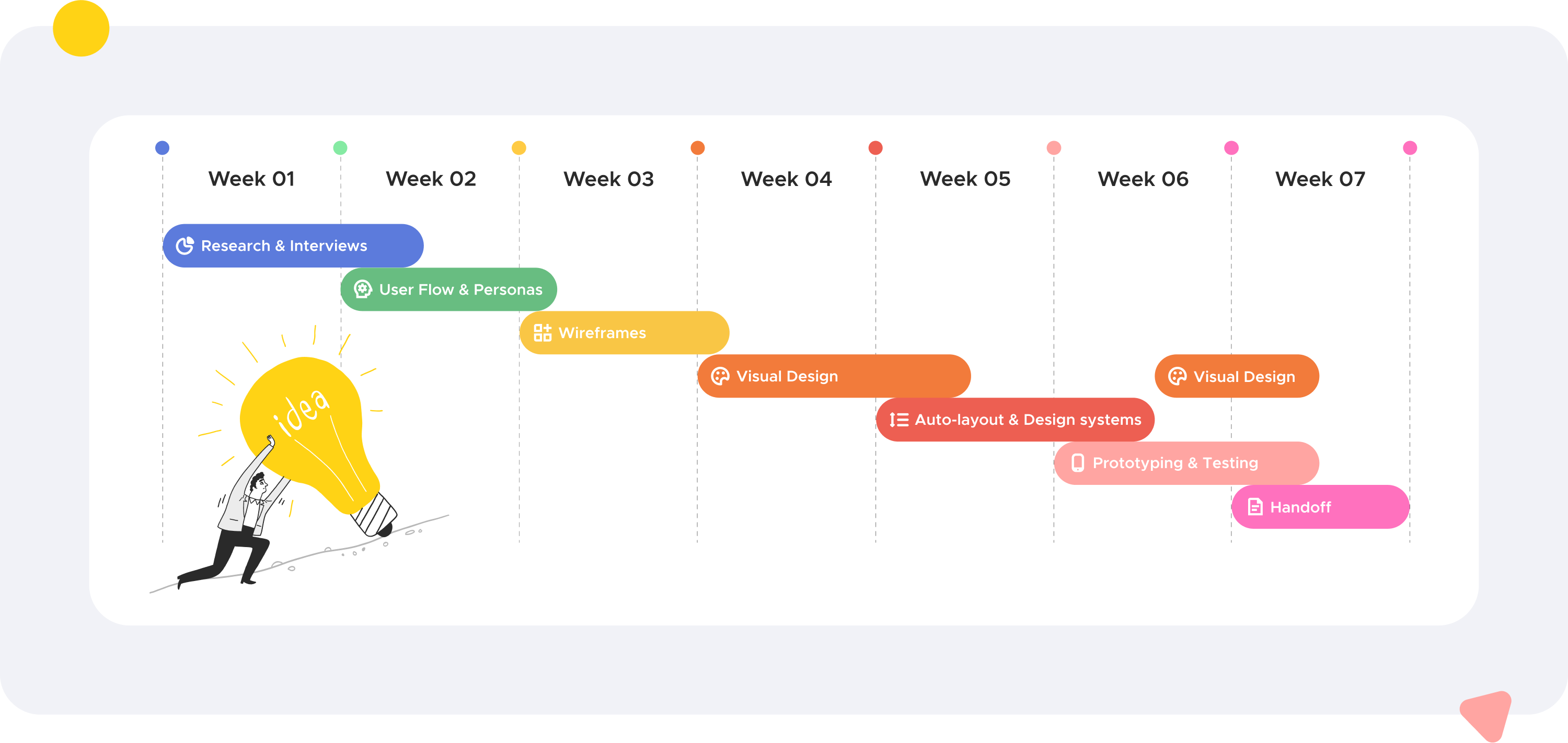Click the phone icon in Prototyping bar
This screenshot has height=743, width=1568.
(x=1077, y=463)
